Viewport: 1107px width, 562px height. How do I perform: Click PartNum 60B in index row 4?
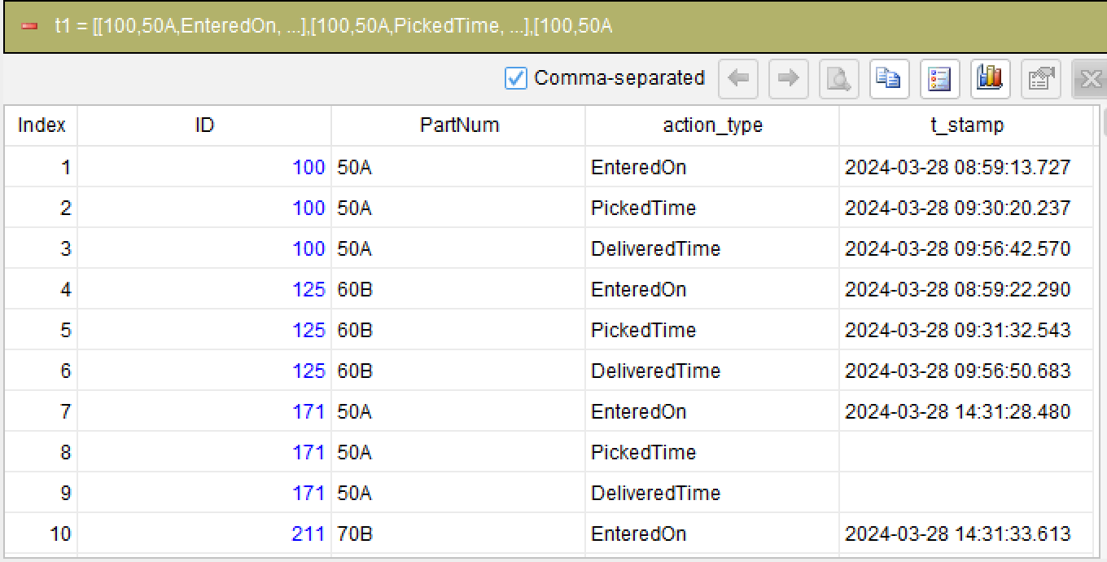(x=354, y=289)
